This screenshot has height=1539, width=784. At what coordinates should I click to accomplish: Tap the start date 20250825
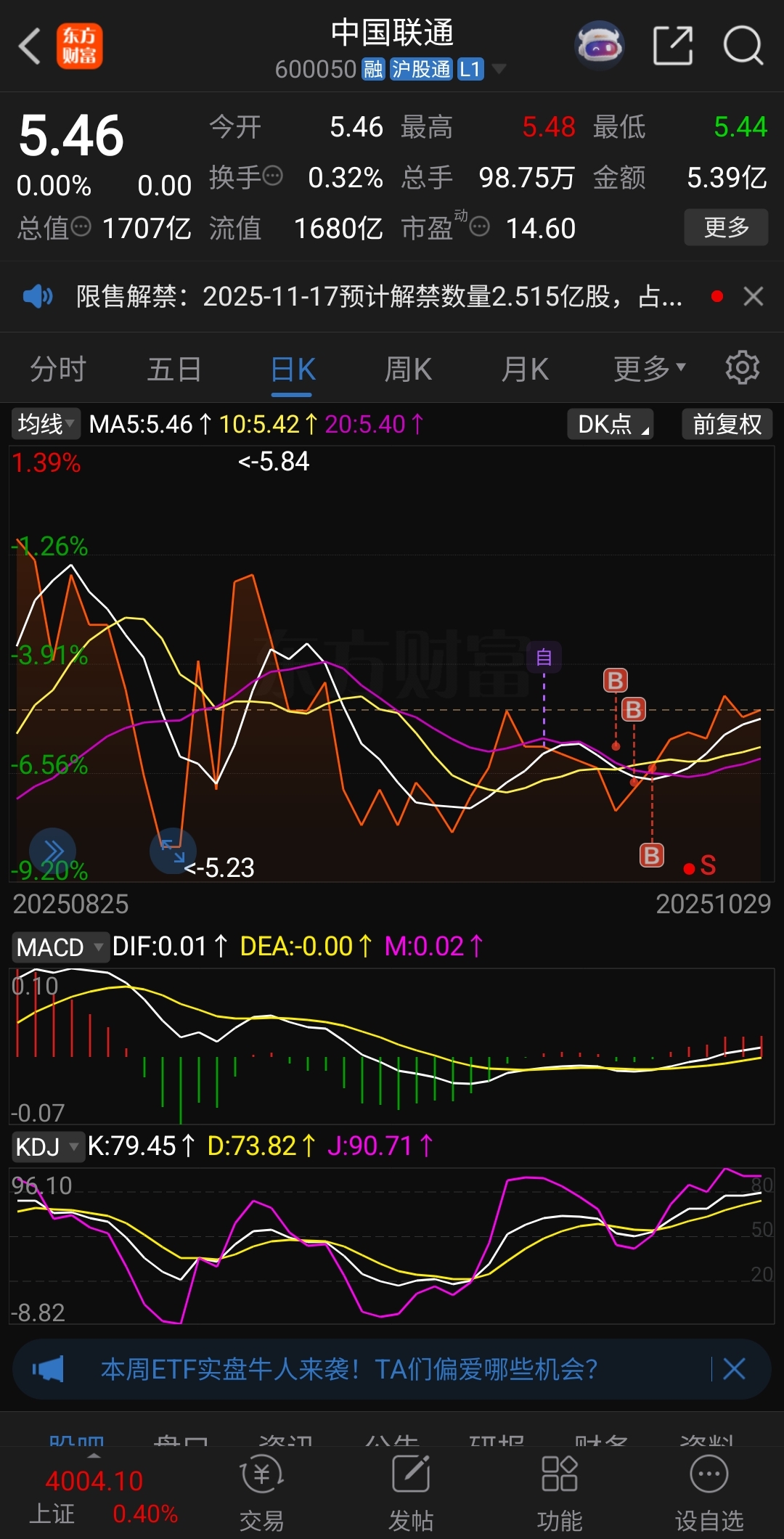tap(70, 904)
